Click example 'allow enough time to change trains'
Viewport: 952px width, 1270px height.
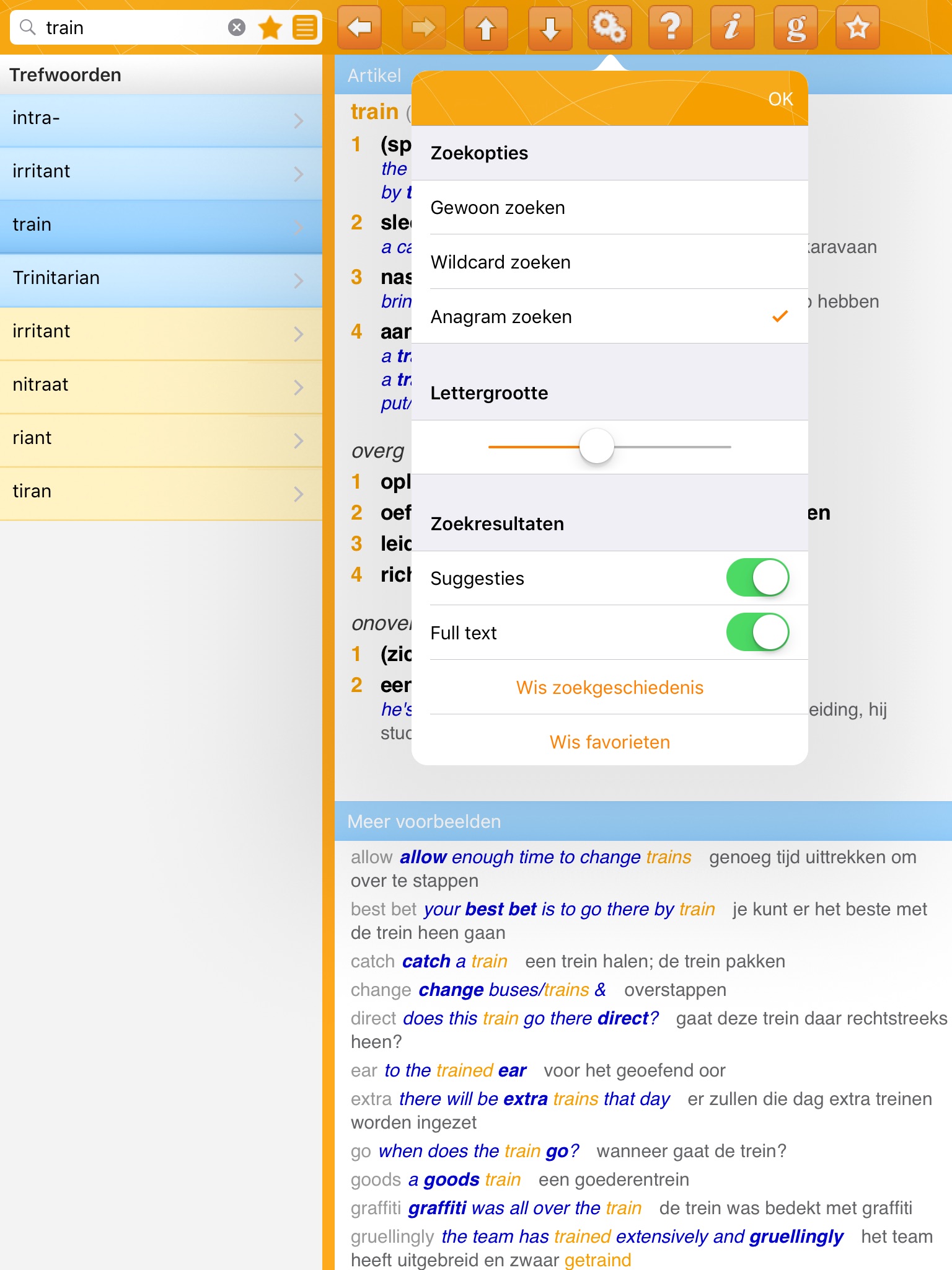click(x=545, y=857)
